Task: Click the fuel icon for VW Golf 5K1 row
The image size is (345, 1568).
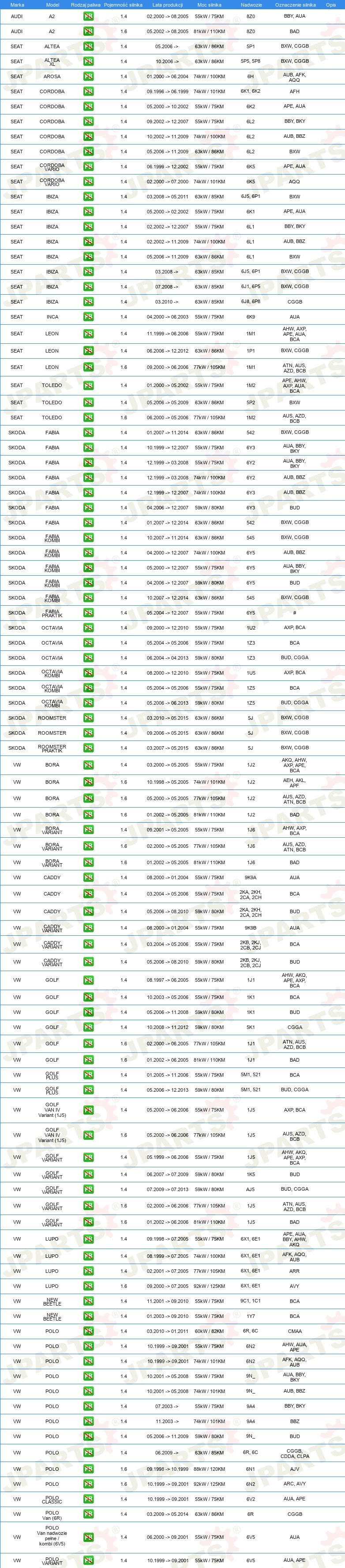Action: point(88,1027)
